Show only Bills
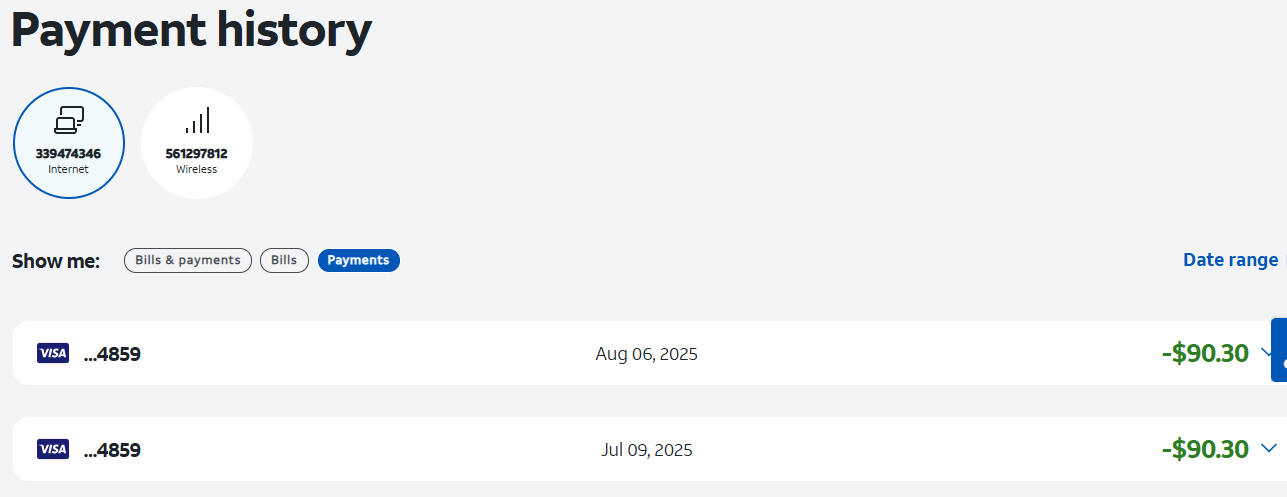Screen dimensions: 1287x497 pos(284,260)
